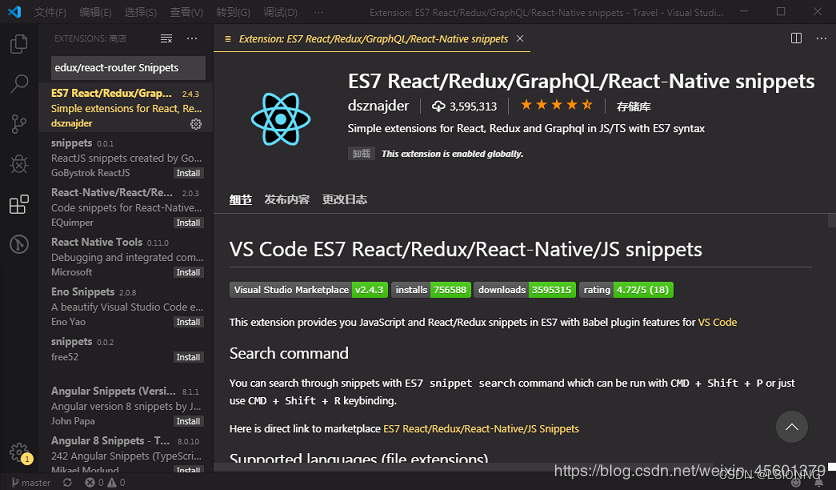Synchronize changes in status bar
Viewport: 836px width, 490px height.
(67, 483)
